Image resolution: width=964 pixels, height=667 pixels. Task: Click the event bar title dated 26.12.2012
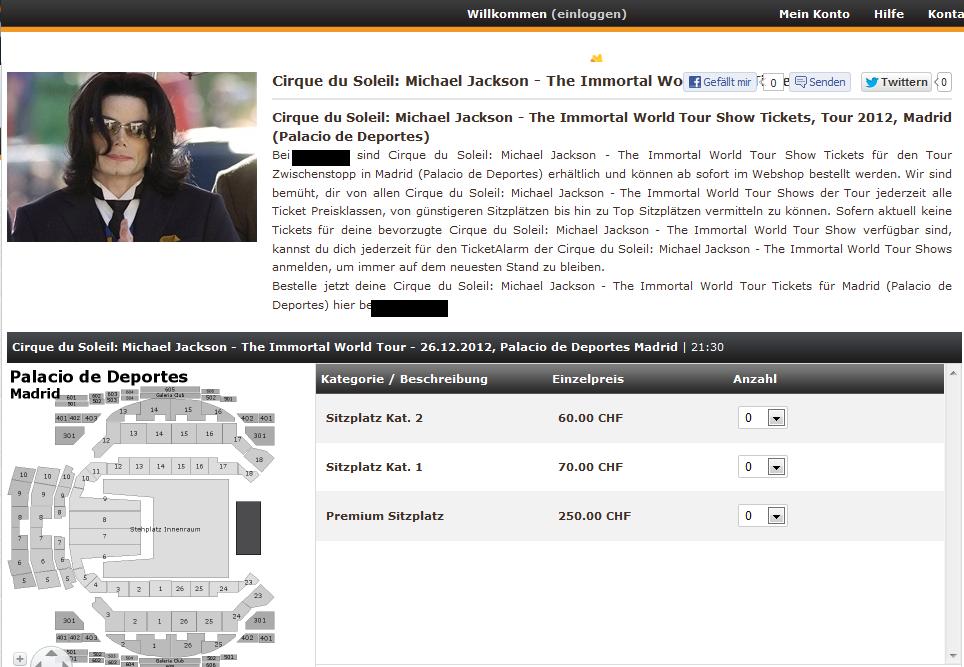(344, 347)
